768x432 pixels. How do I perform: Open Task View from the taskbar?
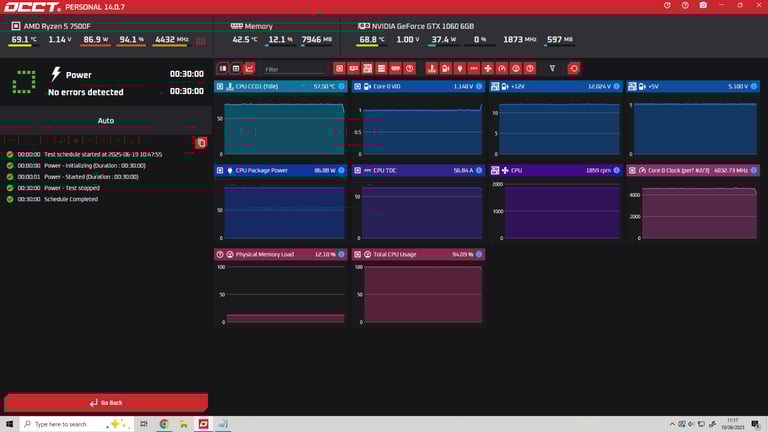click(x=144, y=424)
